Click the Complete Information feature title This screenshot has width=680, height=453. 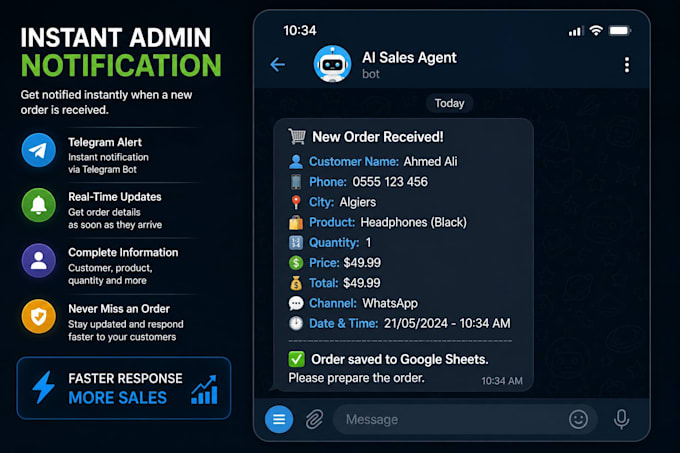coord(123,252)
